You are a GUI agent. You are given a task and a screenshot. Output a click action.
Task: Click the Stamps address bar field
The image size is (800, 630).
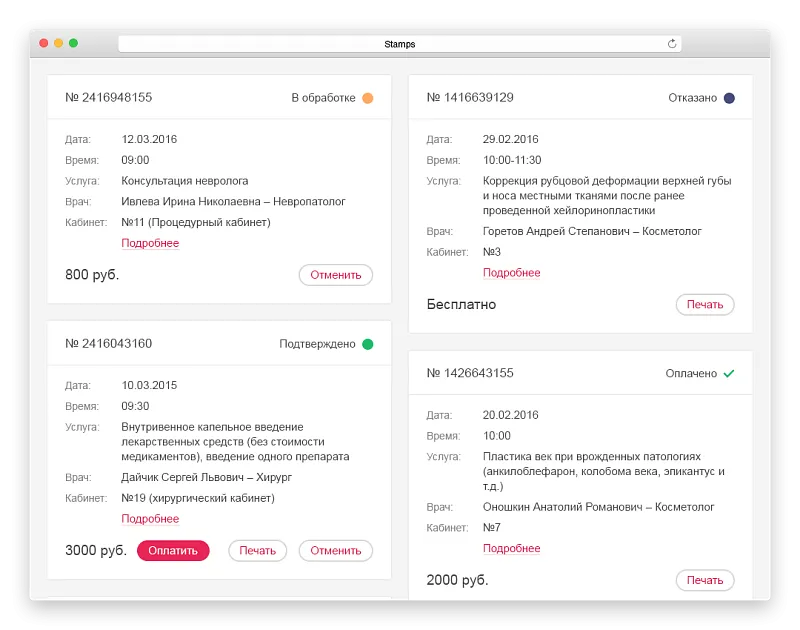point(399,44)
